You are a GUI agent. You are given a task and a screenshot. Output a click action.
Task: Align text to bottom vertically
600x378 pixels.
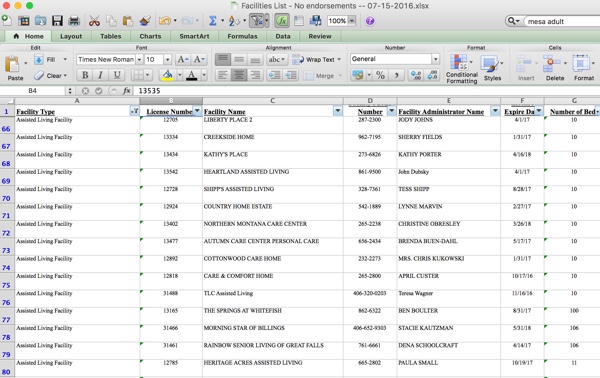point(255,59)
